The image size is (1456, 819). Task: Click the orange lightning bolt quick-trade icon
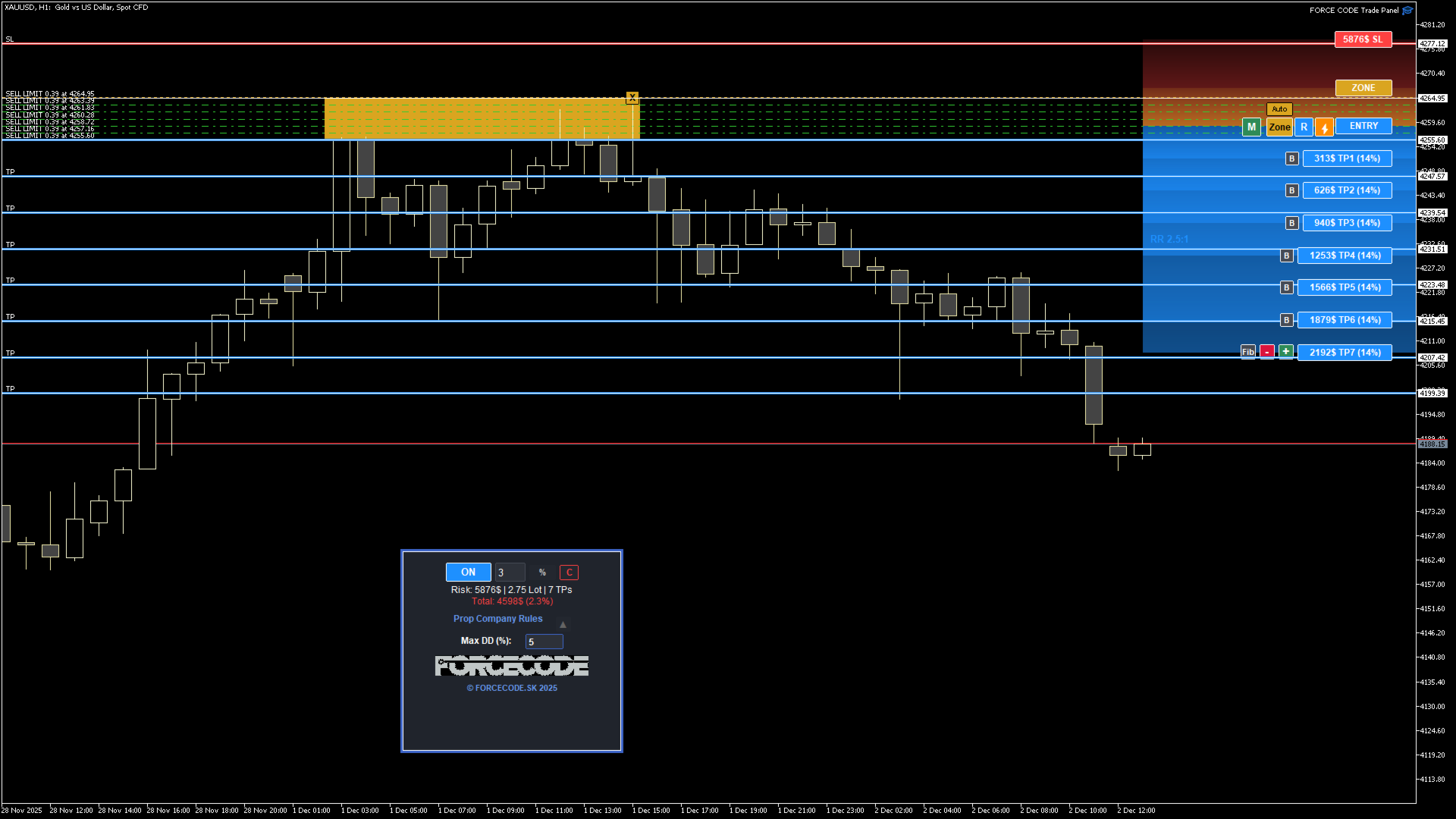tap(1323, 127)
